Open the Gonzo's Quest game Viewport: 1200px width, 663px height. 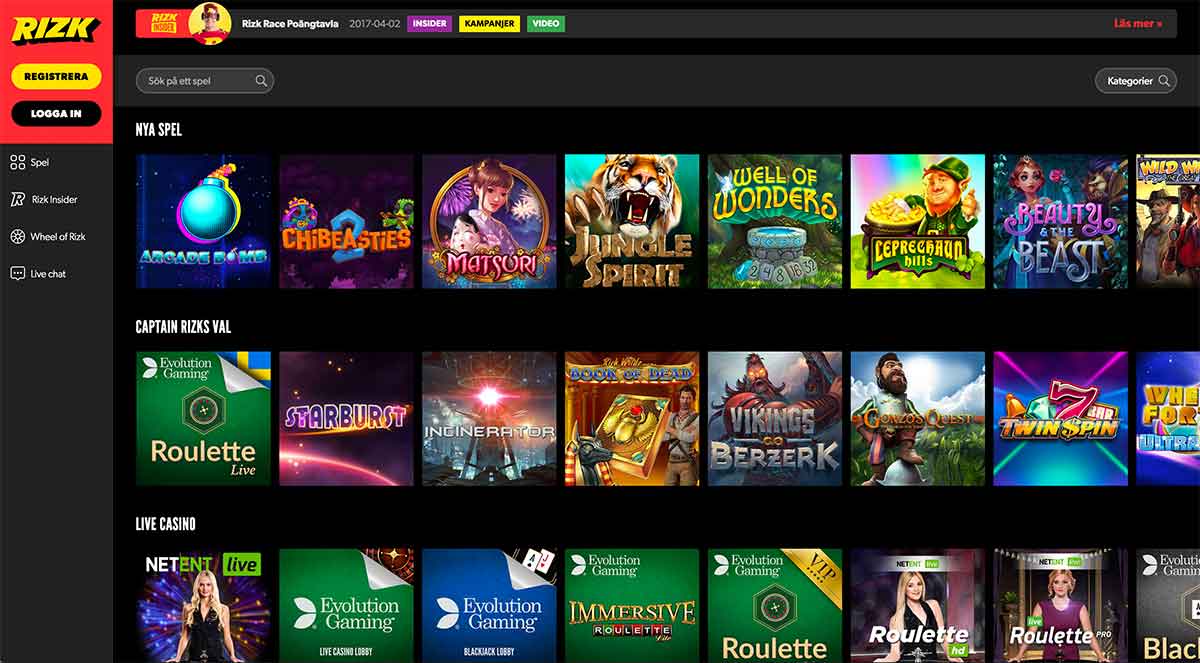coord(918,418)
